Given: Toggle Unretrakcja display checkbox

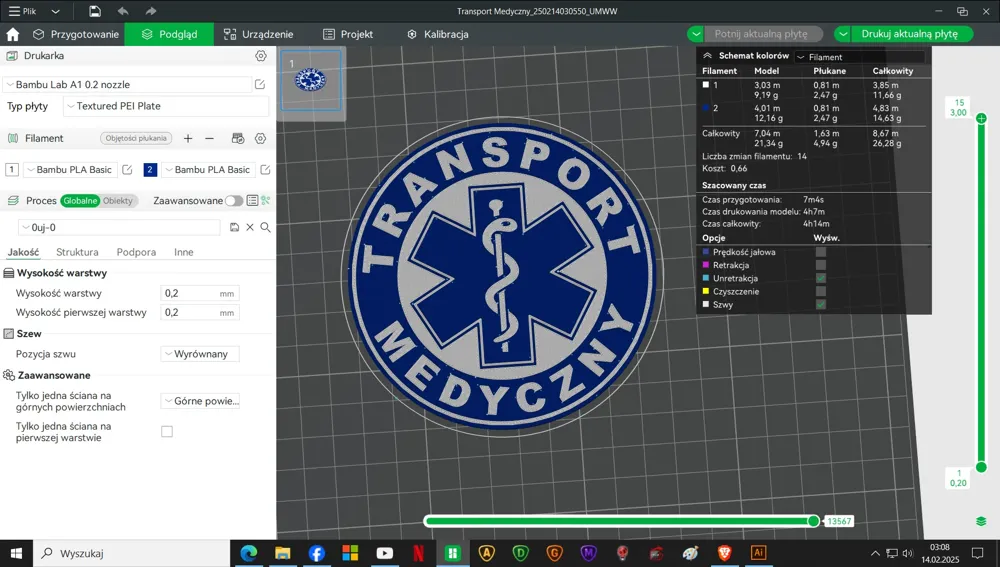Looking at the screenshot, I should 821,278.
